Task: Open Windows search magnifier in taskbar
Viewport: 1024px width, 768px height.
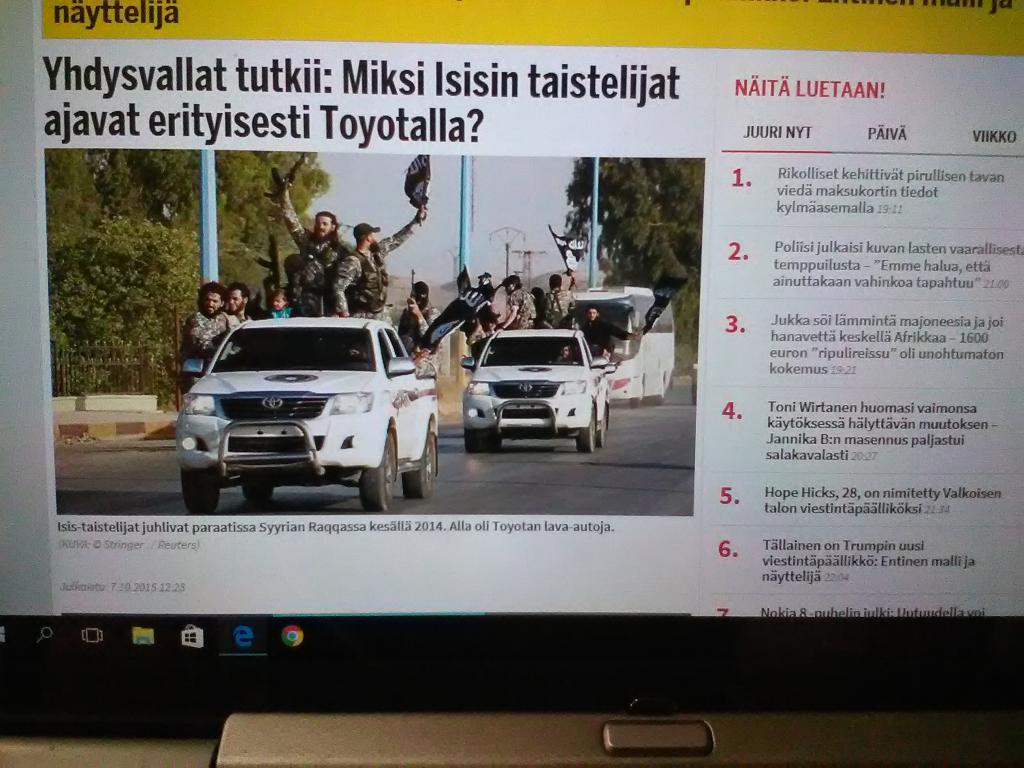Action: (44, 634)
